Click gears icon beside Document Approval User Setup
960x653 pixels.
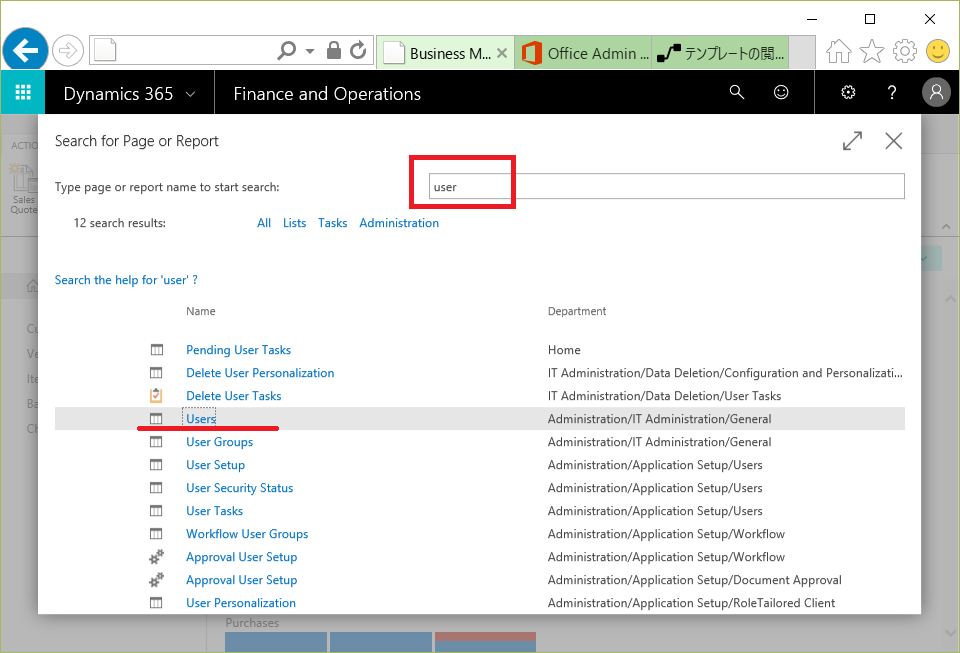[x=157, y=580]
